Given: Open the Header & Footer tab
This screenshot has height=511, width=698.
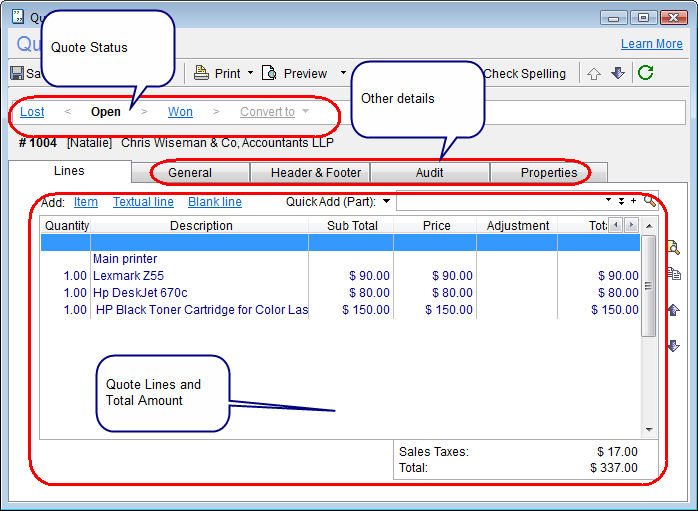Looking at the screenshot, I should click(316, 173).
